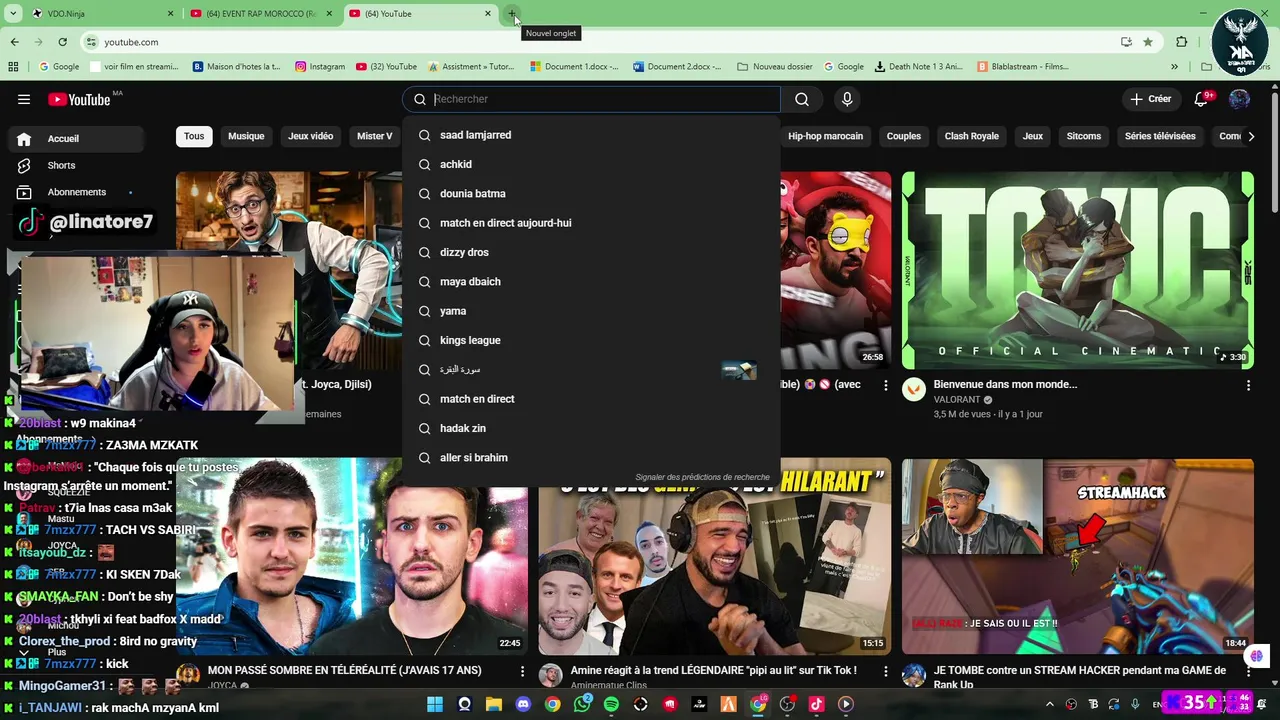Select the Hip-hop marocain chip

tap(825, 136)
